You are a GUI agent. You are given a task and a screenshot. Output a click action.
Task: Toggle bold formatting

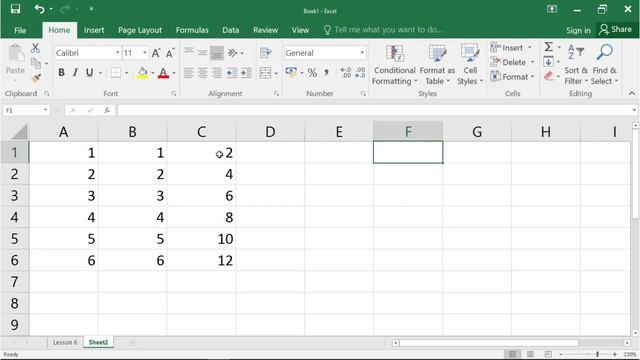pyautogui.click(x=61, y=73)
